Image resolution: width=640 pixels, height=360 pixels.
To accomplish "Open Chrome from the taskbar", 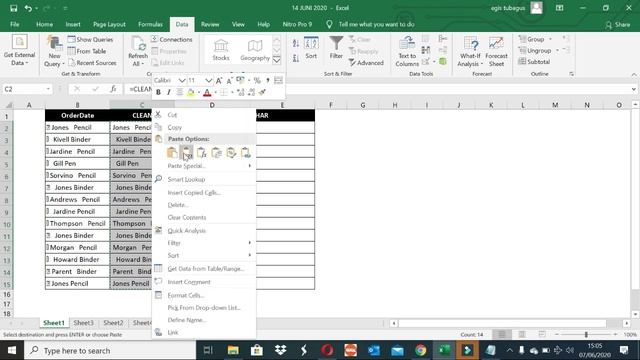I will pos(420,350).
